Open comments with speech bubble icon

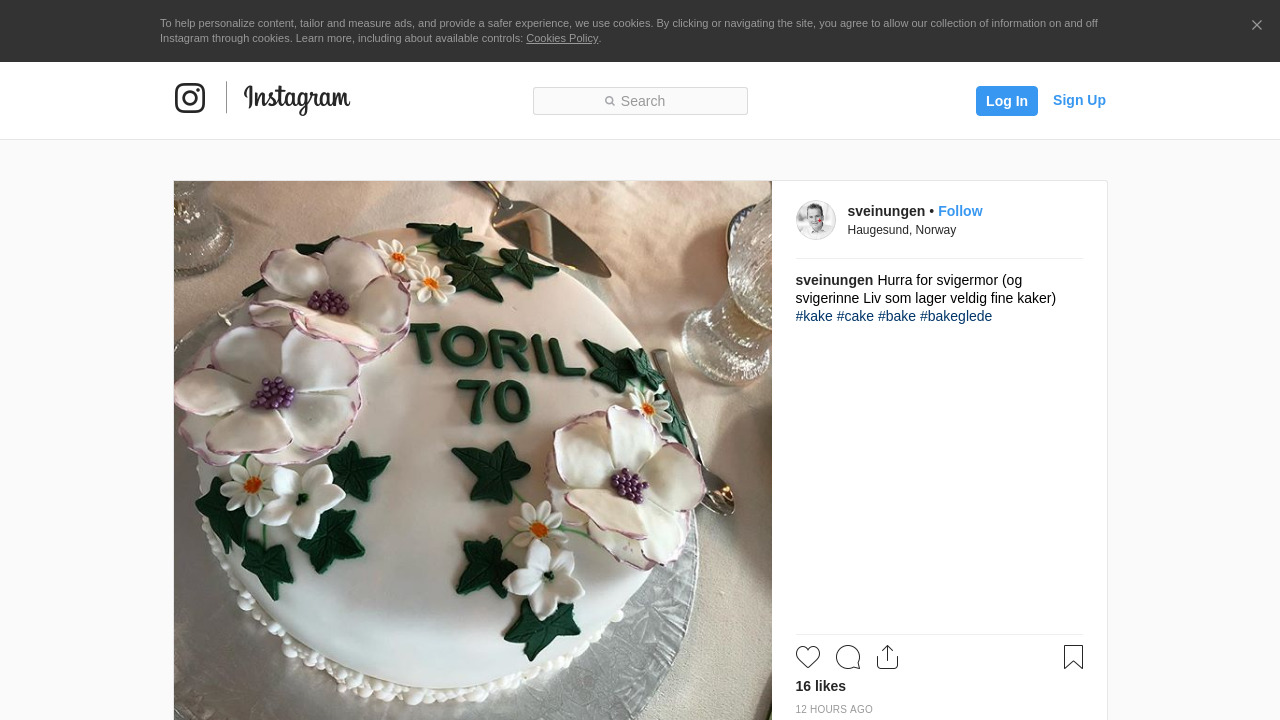point(848,657)
